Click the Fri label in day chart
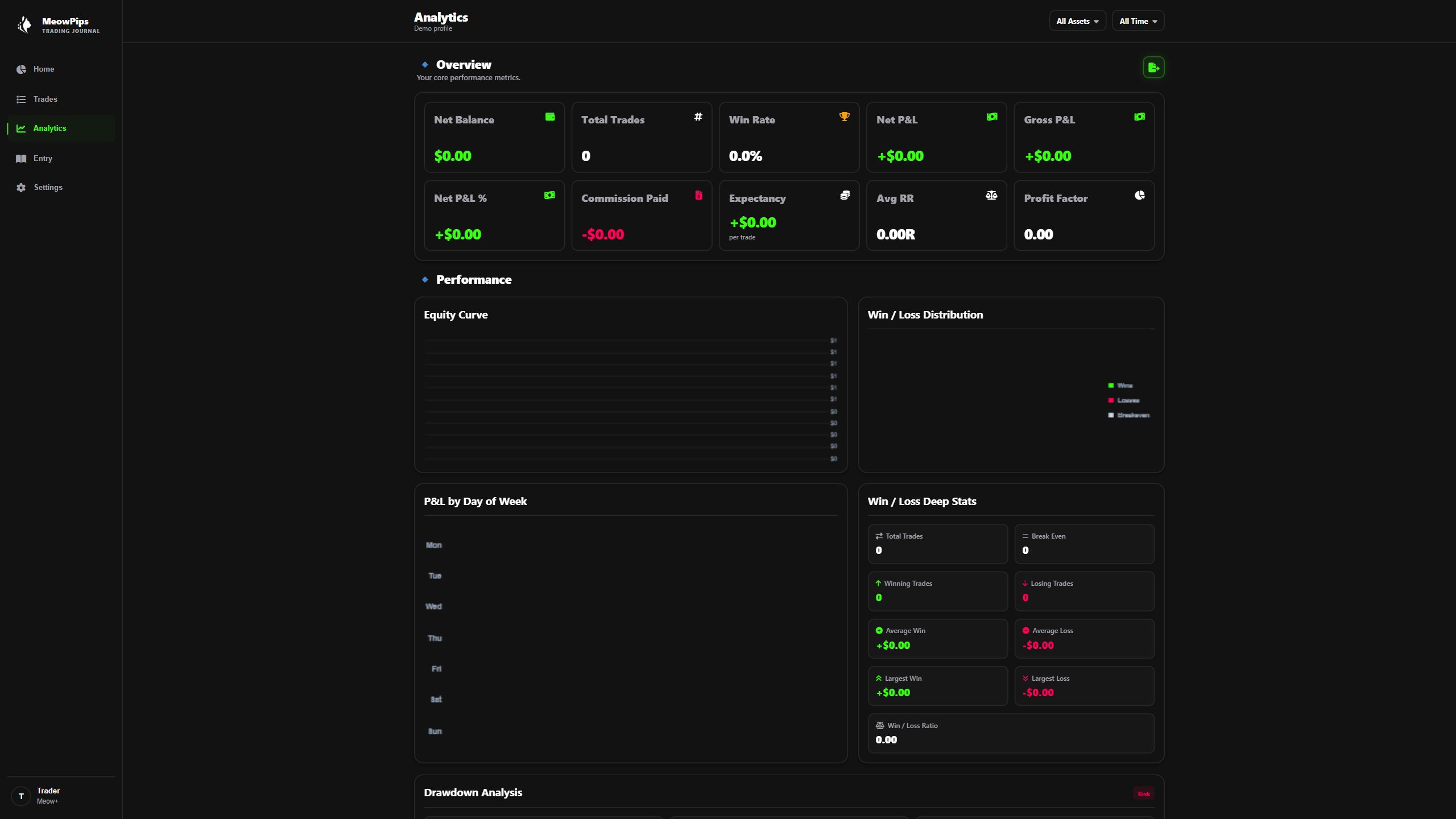 click(436, 669)
